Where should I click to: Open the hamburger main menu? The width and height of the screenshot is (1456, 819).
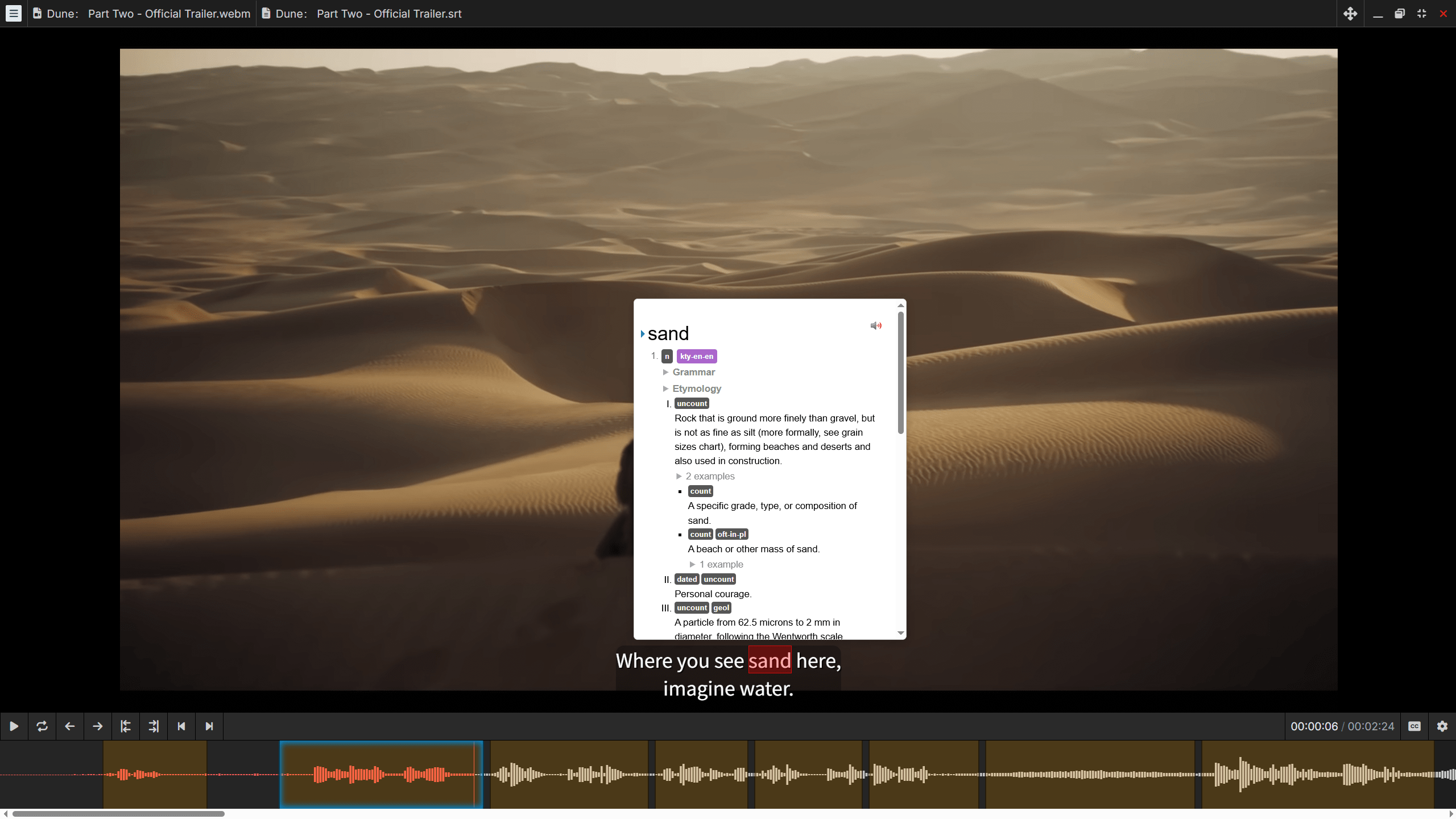pos(14,14)
